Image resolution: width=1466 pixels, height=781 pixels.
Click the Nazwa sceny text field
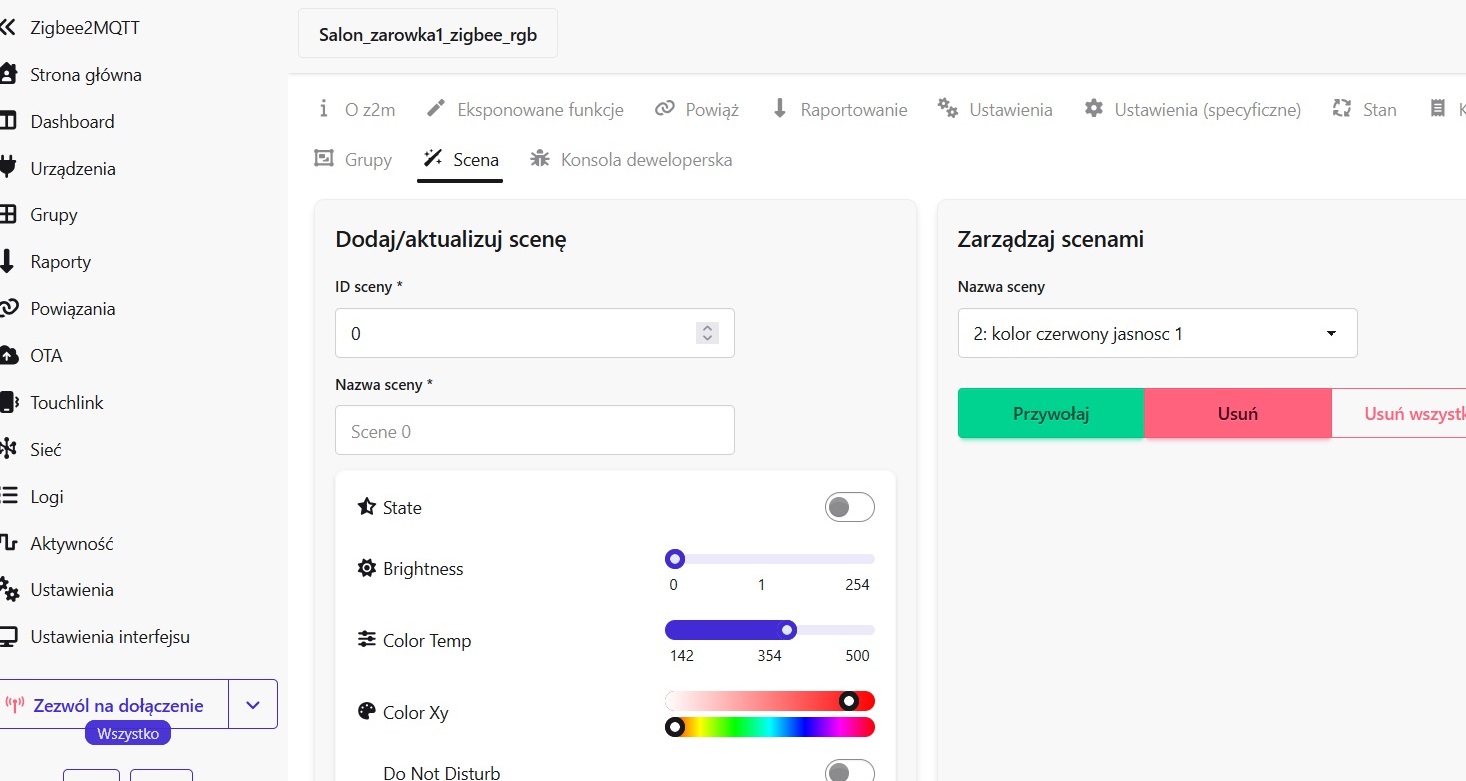[534, 431]
